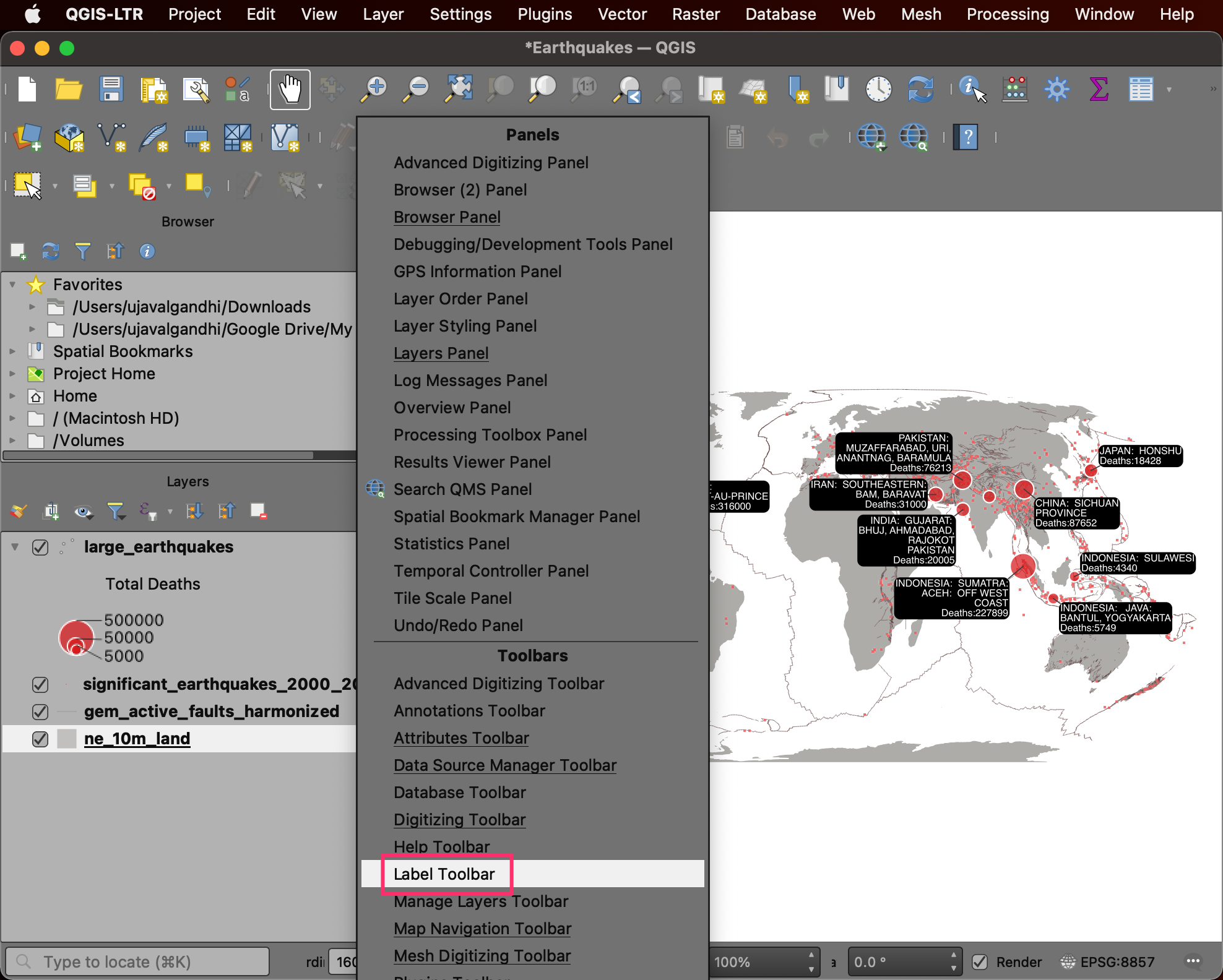Viewport: 1223px width, 980px height.
Task: Choose Data Source Manager Toolbar entry
Action: click(505, 765)
